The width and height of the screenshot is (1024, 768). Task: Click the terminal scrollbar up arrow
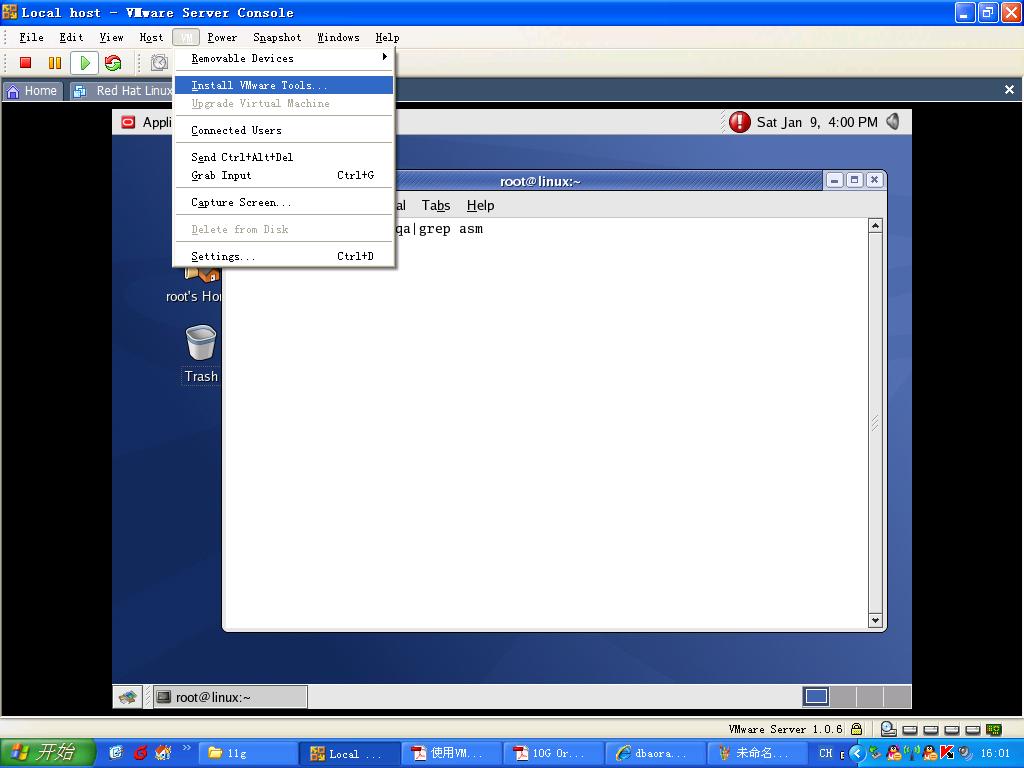coord(875,226)
